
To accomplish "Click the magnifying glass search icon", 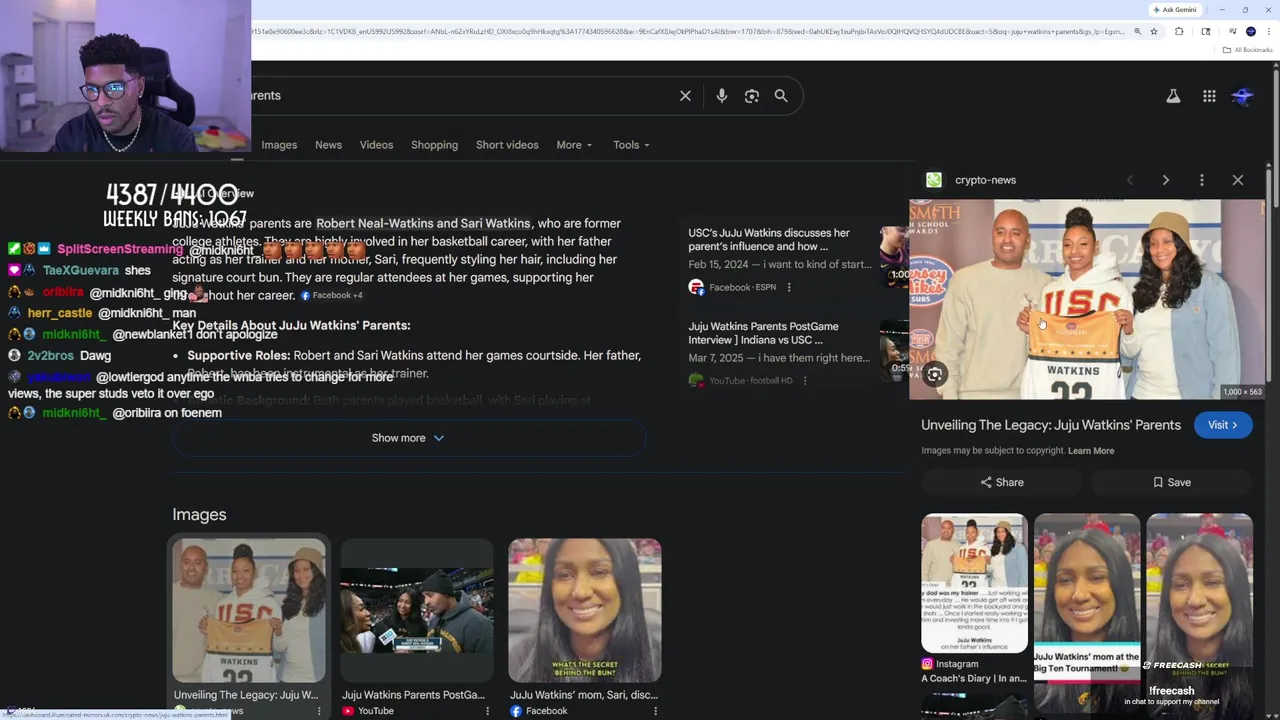I will point(781,96).
